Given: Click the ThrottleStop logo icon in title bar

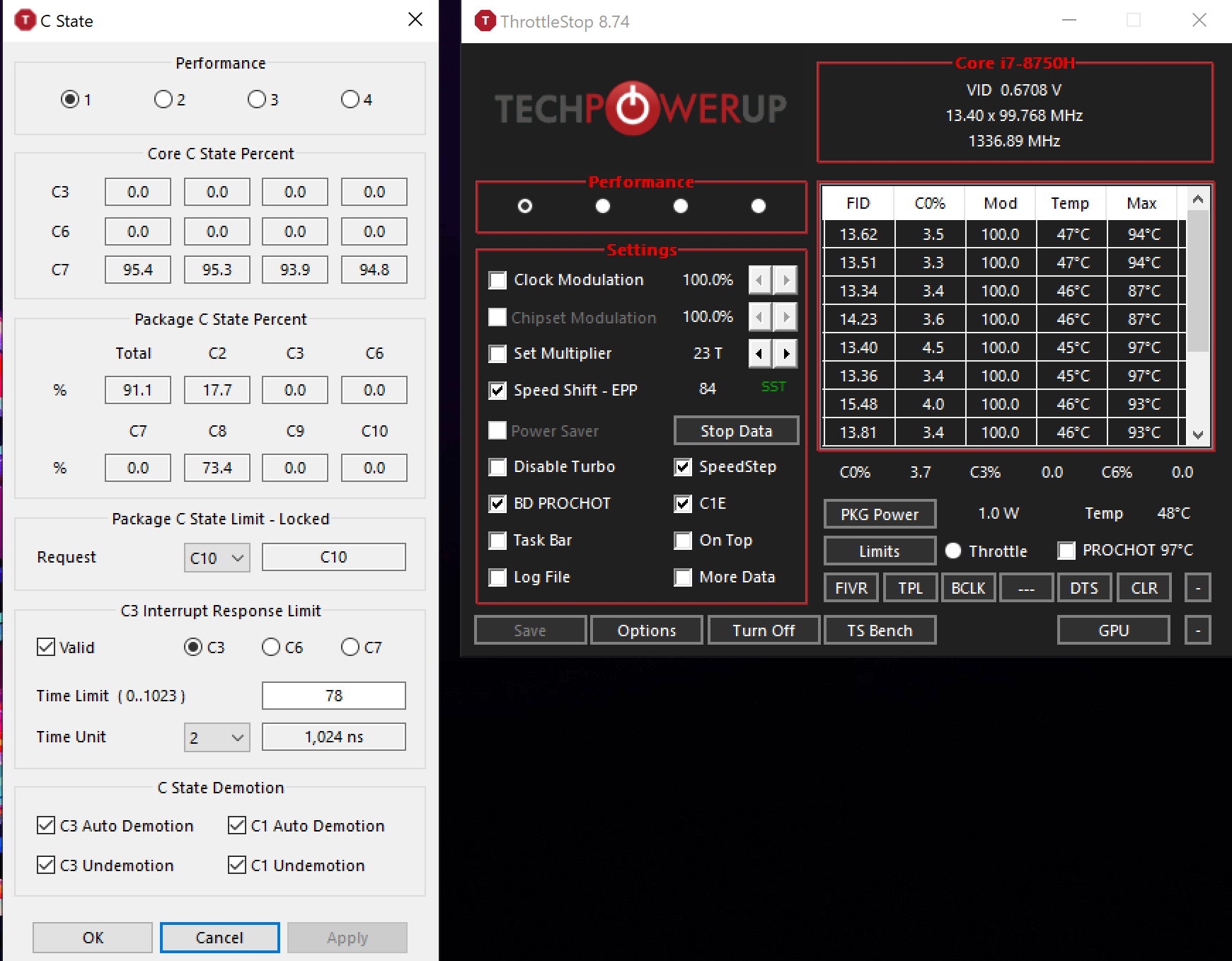Looking at the screenshot, I should click(485, 21).
